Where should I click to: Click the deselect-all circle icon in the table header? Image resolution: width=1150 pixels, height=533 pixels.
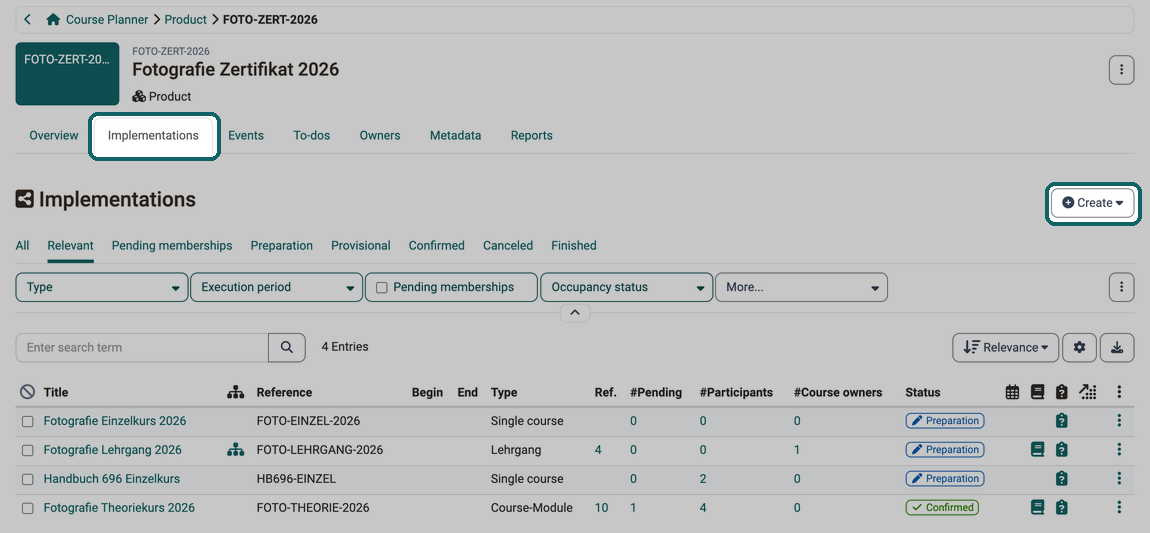tap(27, 392)
